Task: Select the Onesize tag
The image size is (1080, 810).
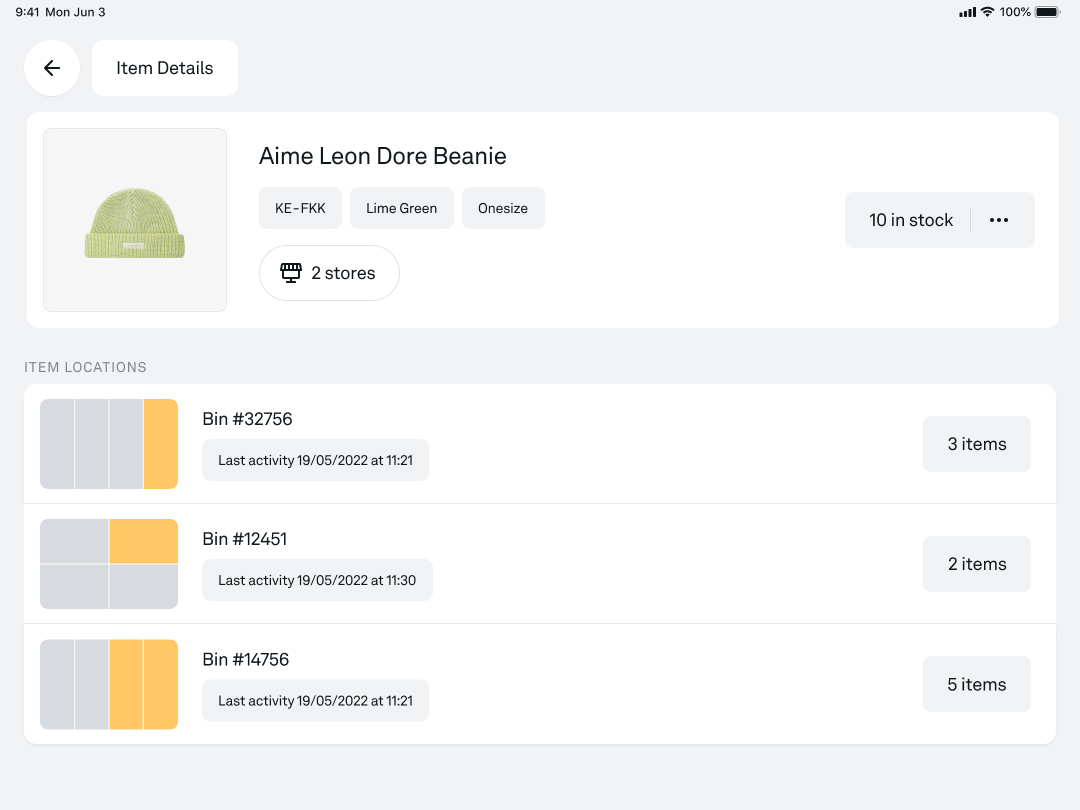Action: pos(503,208)
